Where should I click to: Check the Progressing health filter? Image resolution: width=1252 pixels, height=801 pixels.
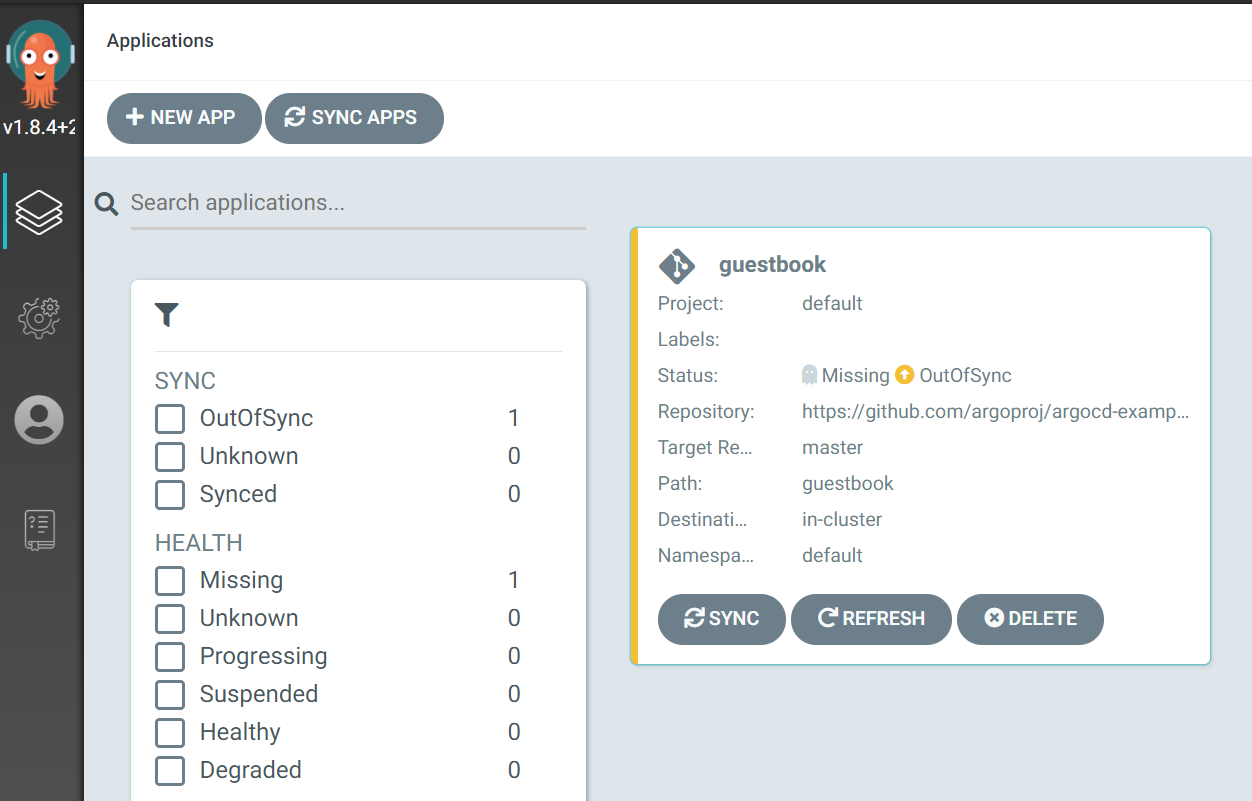170,657
